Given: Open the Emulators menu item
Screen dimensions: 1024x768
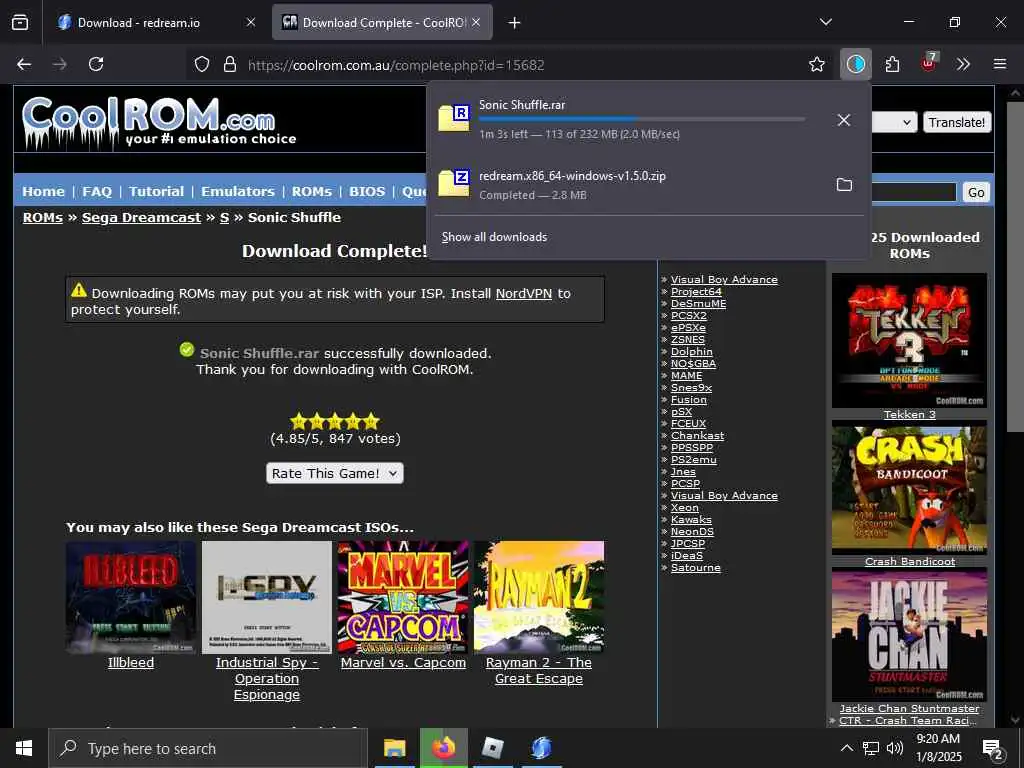Looking at the screenshot, I should [238, 191].
